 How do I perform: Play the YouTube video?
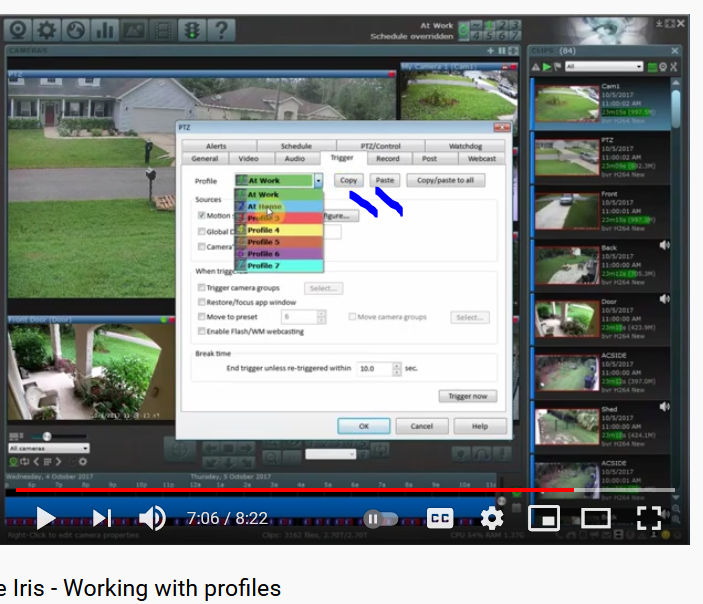pyautogui.click(x=46, y=517)
